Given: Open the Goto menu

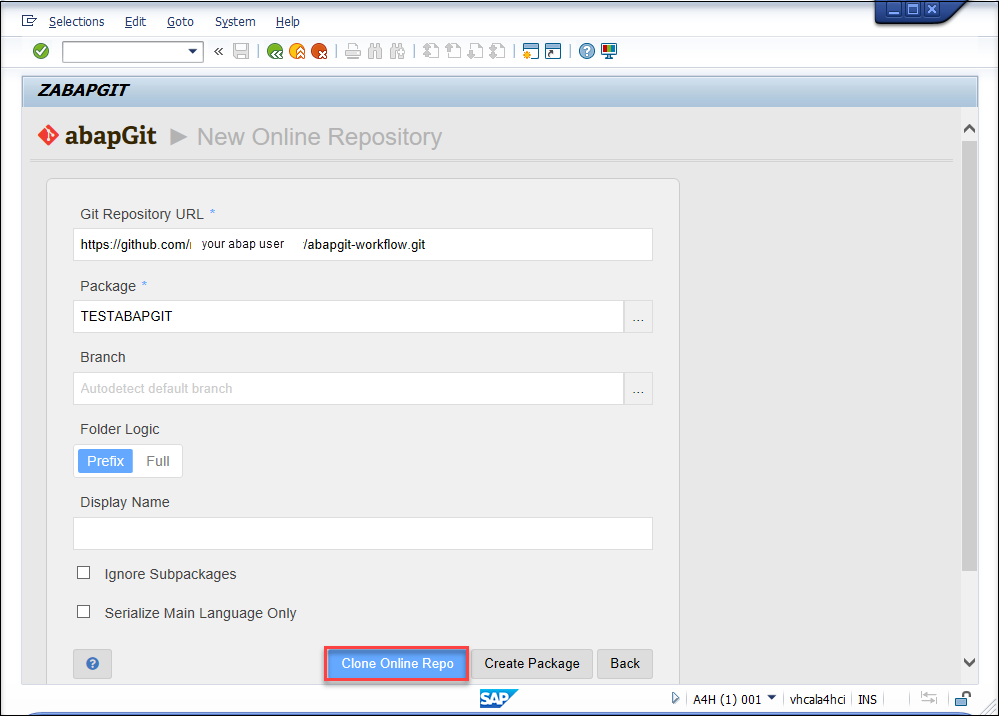Looking at the screenshot, I should click(180, 22).
